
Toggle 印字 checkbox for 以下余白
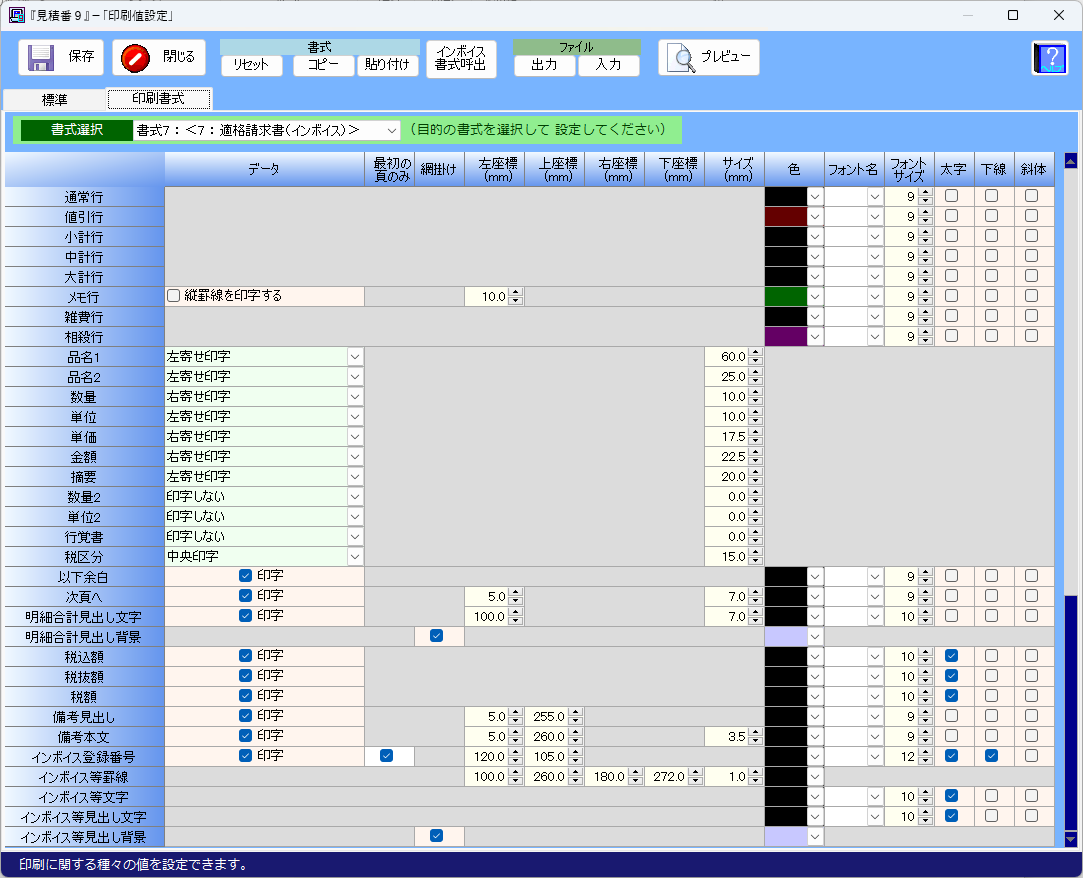click(x=245, y=575)
